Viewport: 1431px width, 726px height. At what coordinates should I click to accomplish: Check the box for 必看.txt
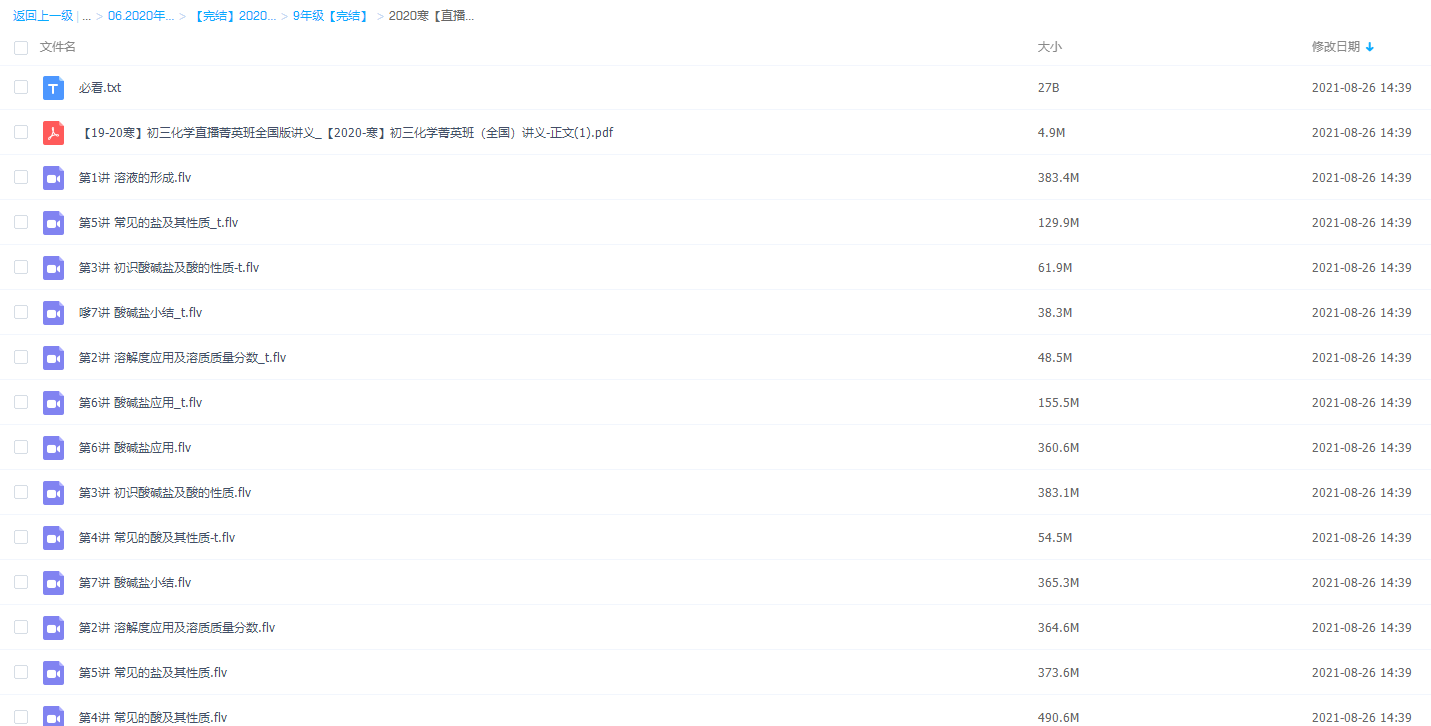(21, 88)
